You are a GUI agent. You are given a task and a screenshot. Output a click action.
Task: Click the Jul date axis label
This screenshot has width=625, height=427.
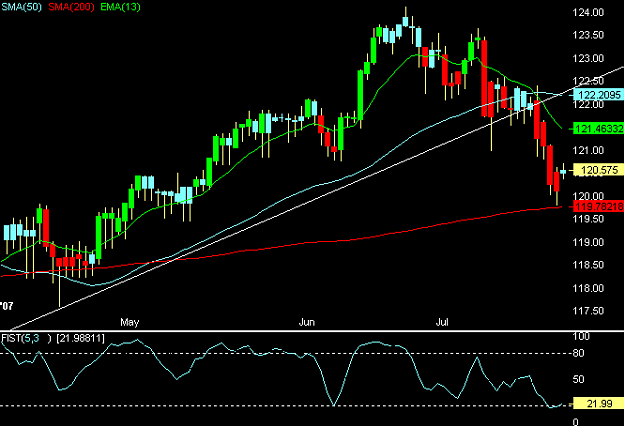tap(442, 322)
